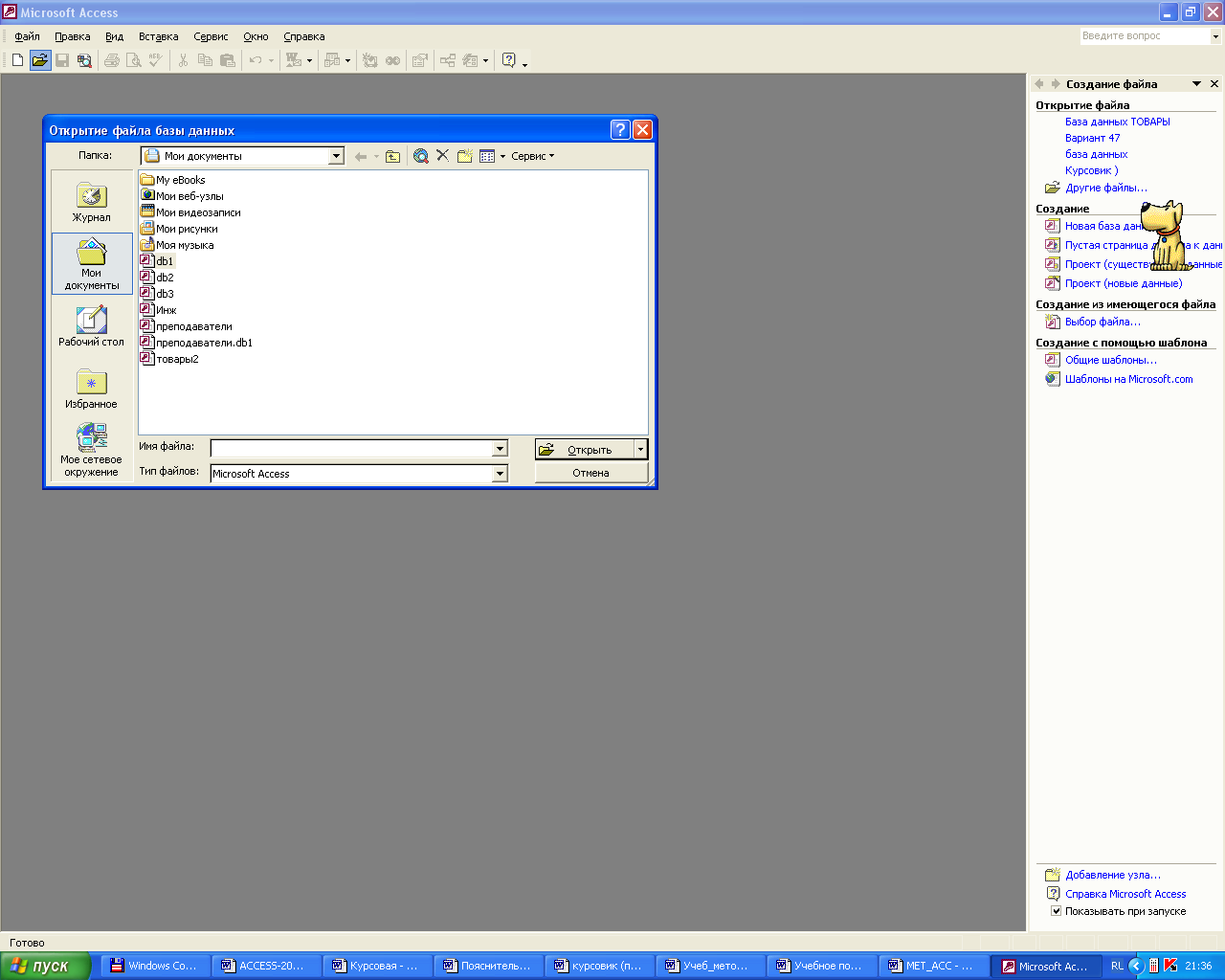
Task: Open the Вариант 47 recent file link
Action: pyautogui.click(x=1092, y=138)
